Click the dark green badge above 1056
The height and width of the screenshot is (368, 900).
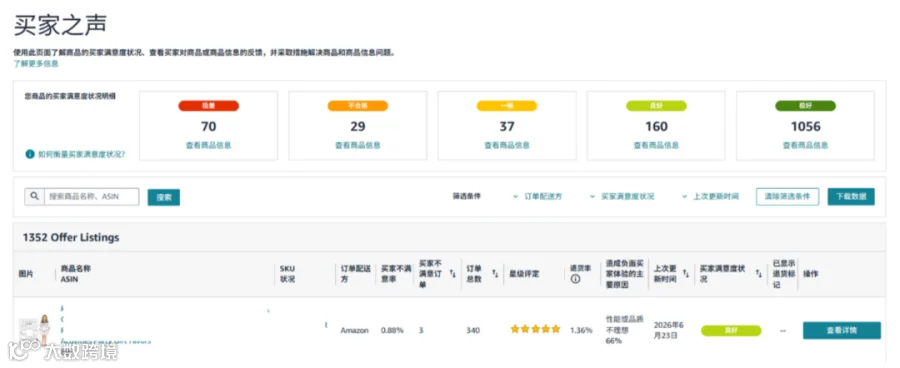click(805, 106)
